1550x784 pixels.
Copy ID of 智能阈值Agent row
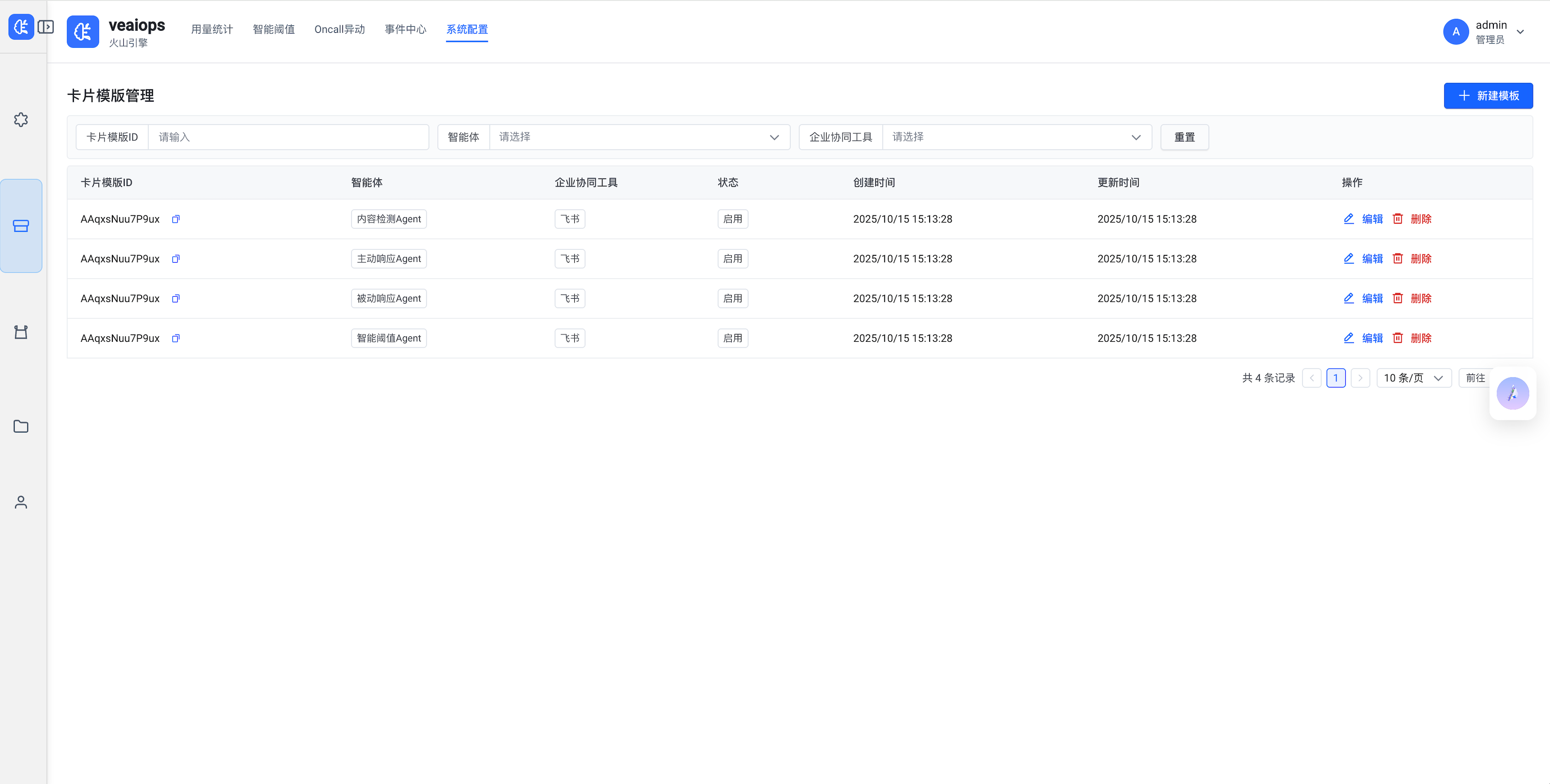(176, 338)
